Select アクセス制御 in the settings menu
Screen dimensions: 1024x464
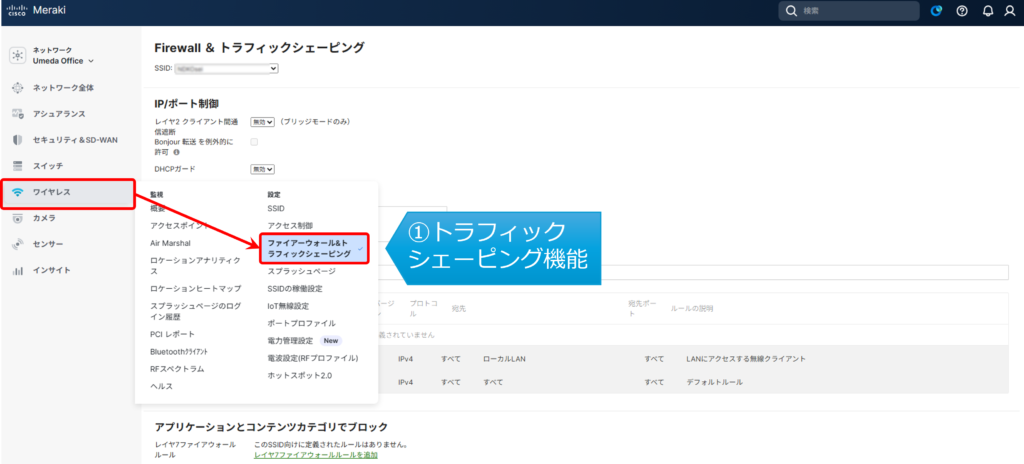coord(290,225)
